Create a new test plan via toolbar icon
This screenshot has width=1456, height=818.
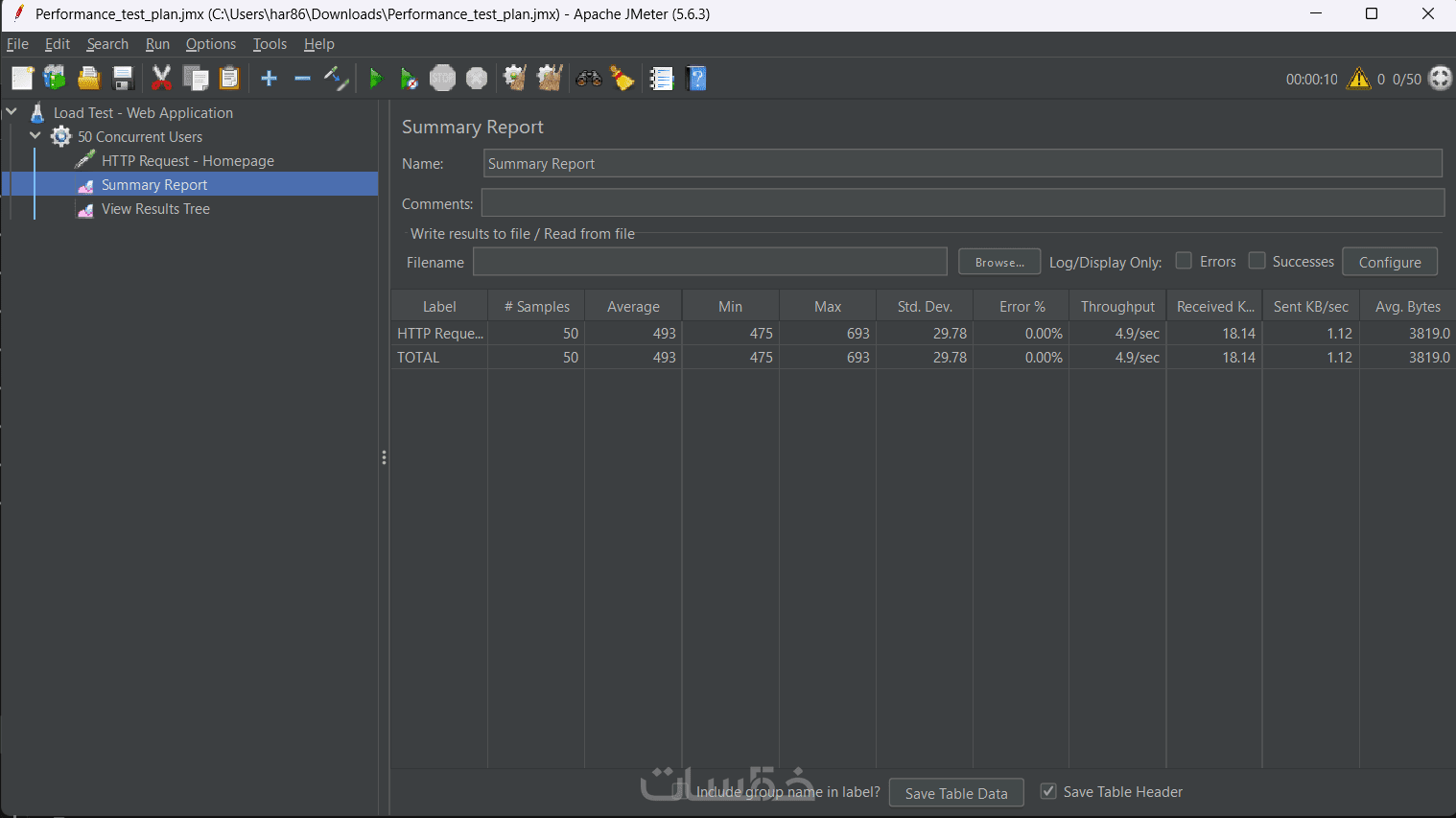tap(22, 79)
